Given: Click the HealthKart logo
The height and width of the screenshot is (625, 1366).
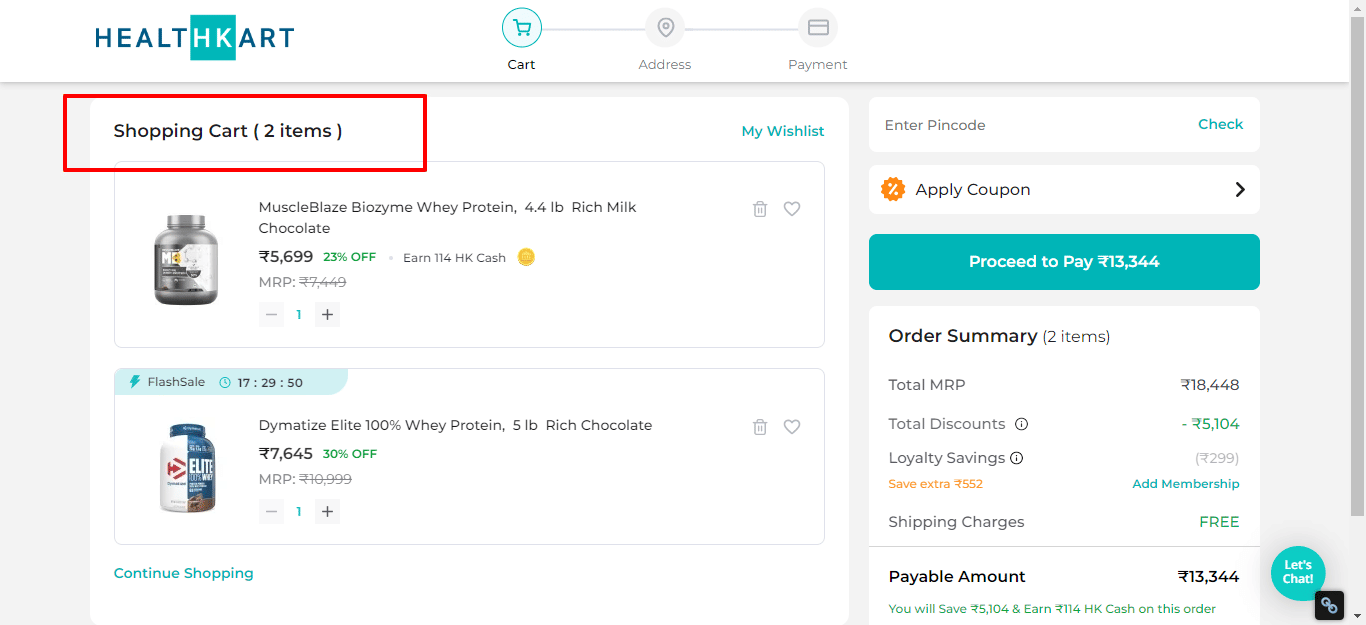Looking at the screenshot, I should (x=195, y=37).
